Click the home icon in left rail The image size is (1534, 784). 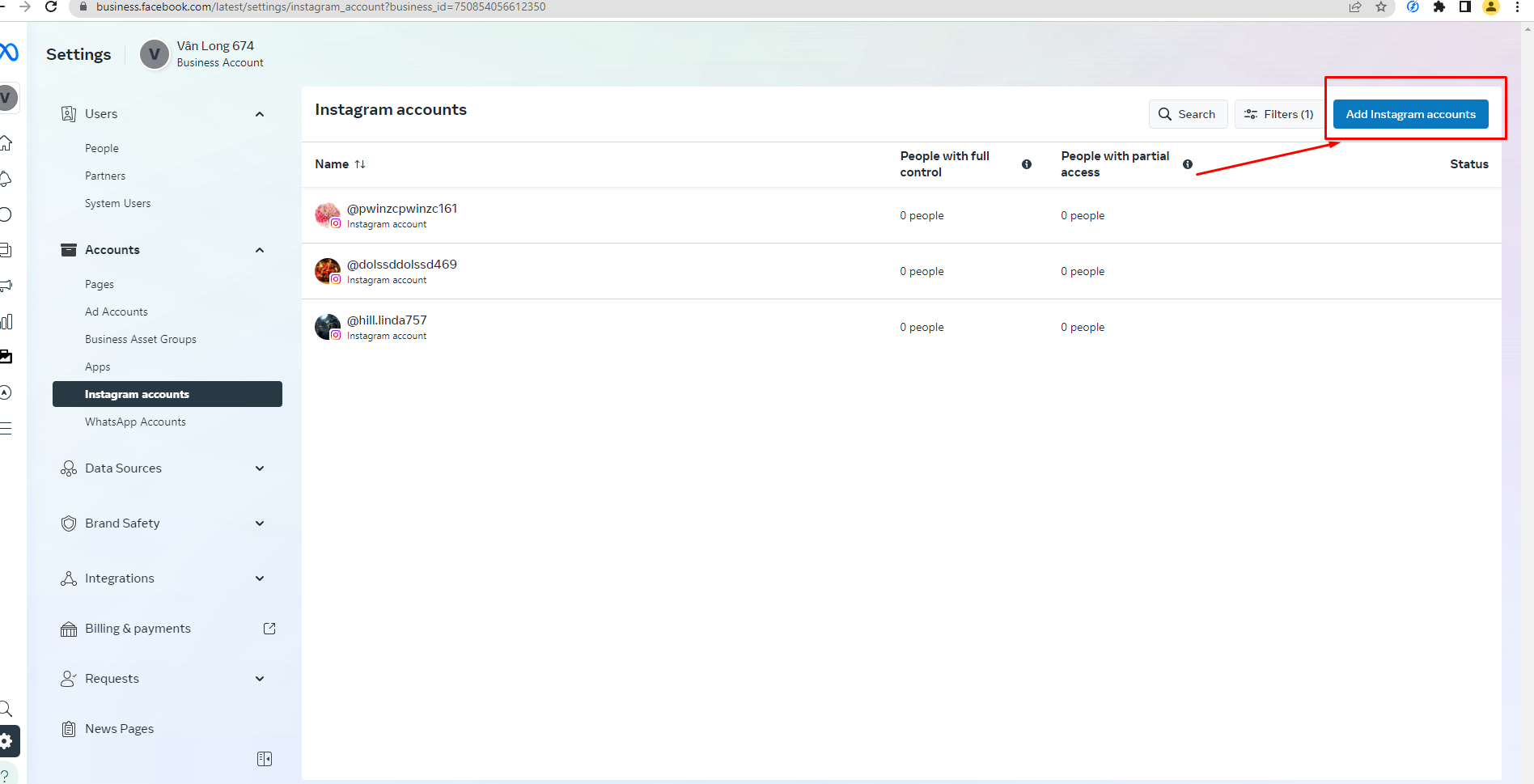click(x=6, y=143)
